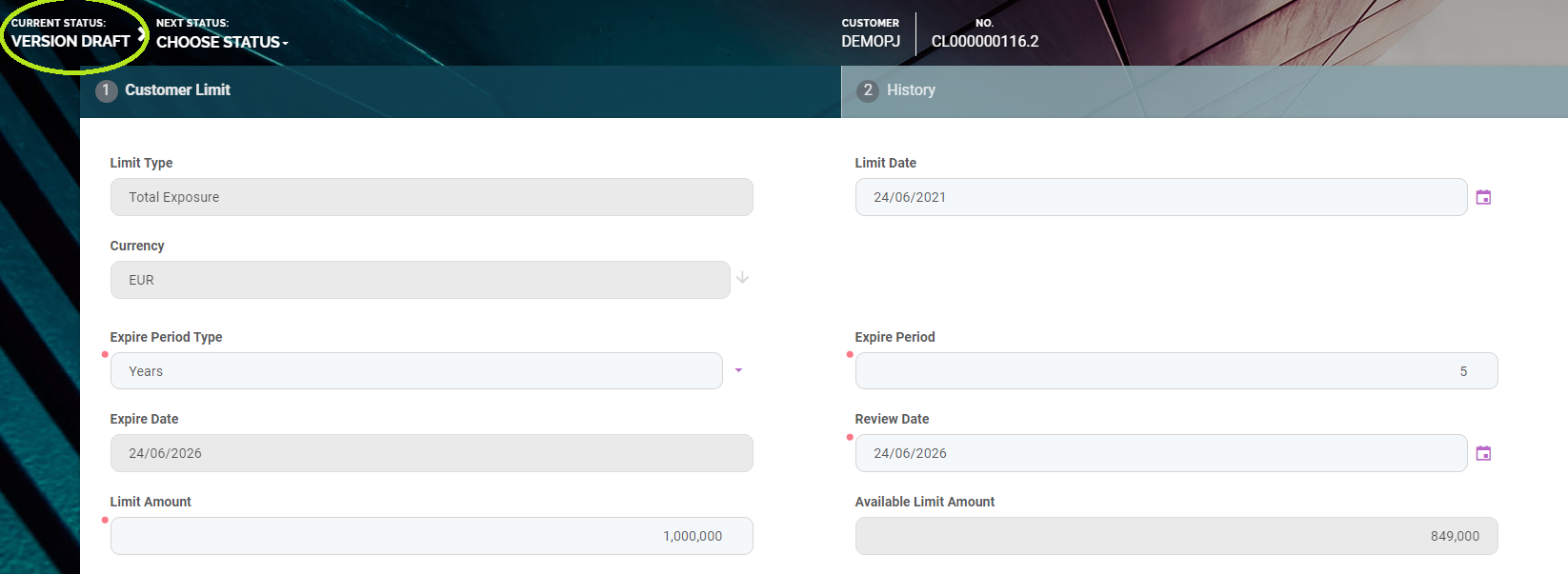Open the Years selection box

(416, 371)
